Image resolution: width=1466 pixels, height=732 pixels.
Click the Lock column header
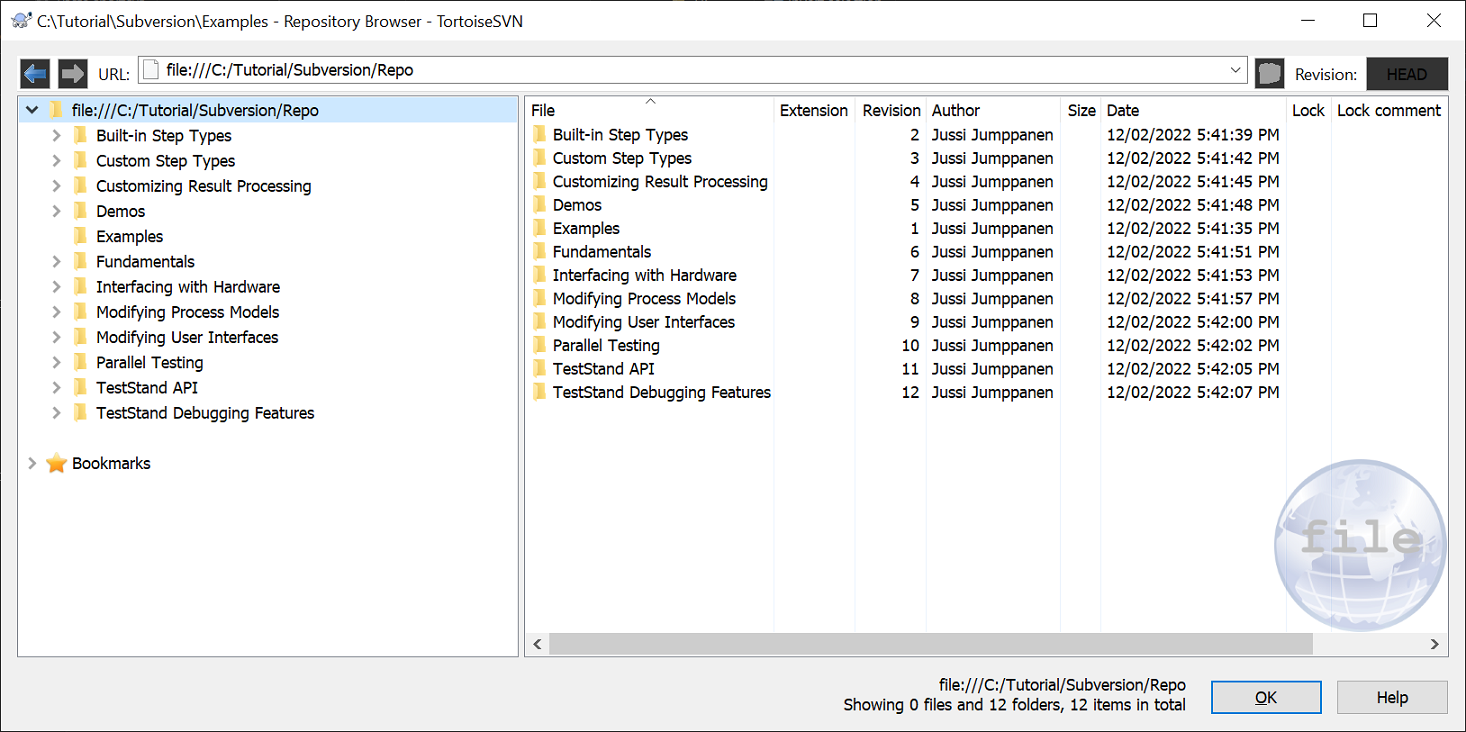[x=1308, y=110]
